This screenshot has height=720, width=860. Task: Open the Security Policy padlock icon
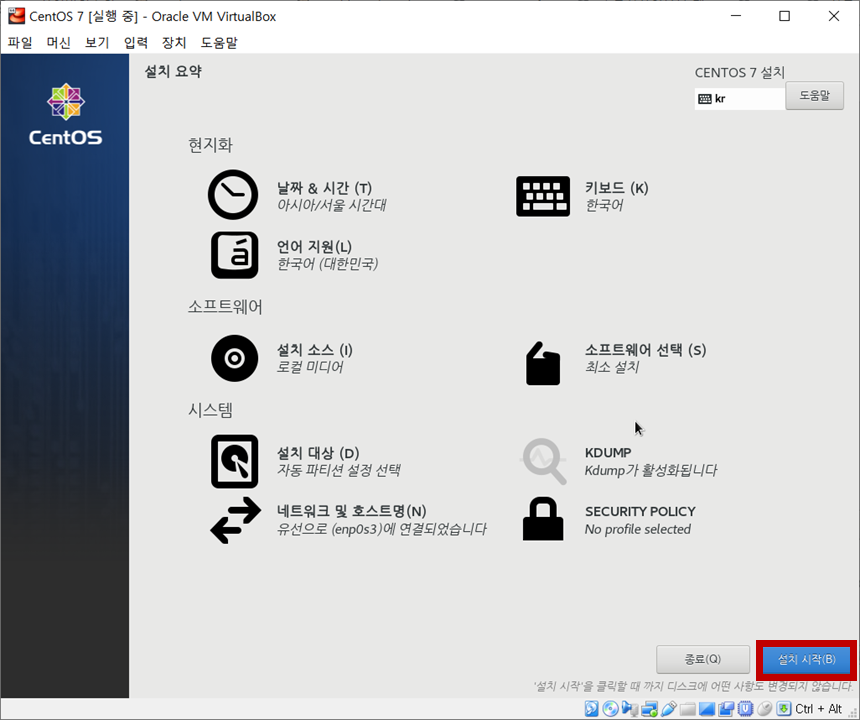coord(542,519)
